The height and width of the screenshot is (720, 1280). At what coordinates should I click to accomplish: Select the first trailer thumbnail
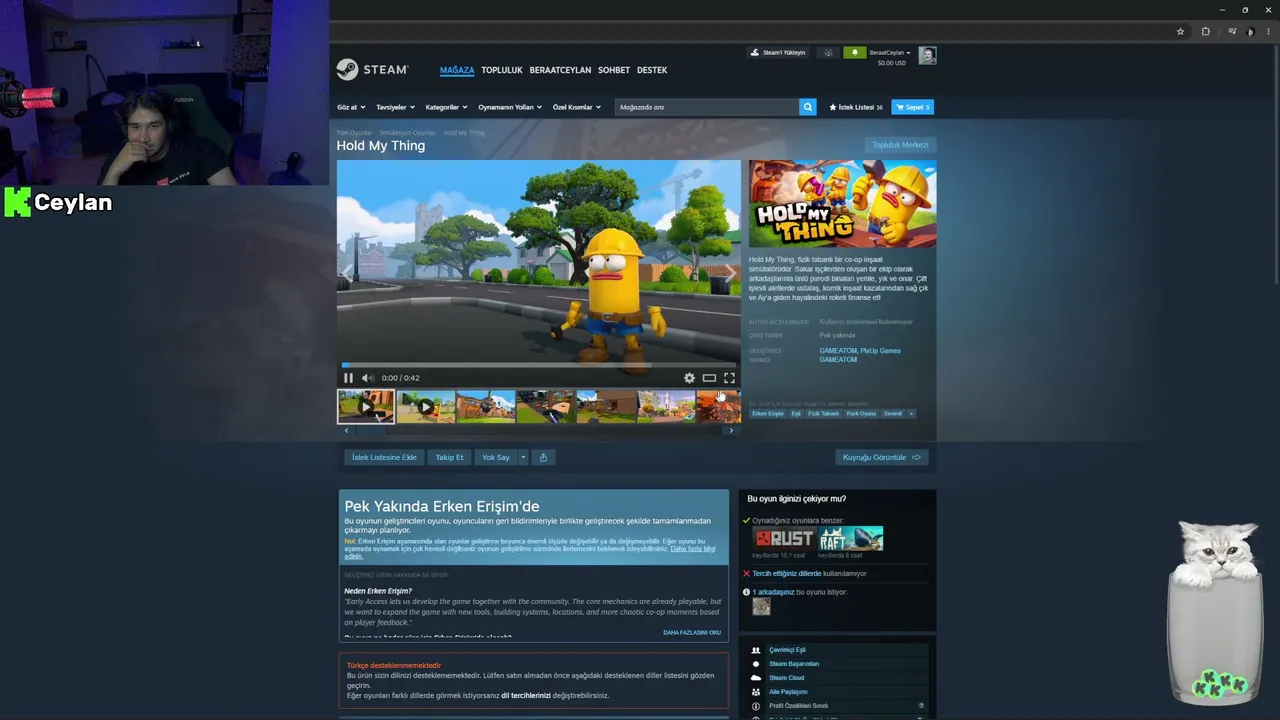pyautogui.click(x=366, y=407)
